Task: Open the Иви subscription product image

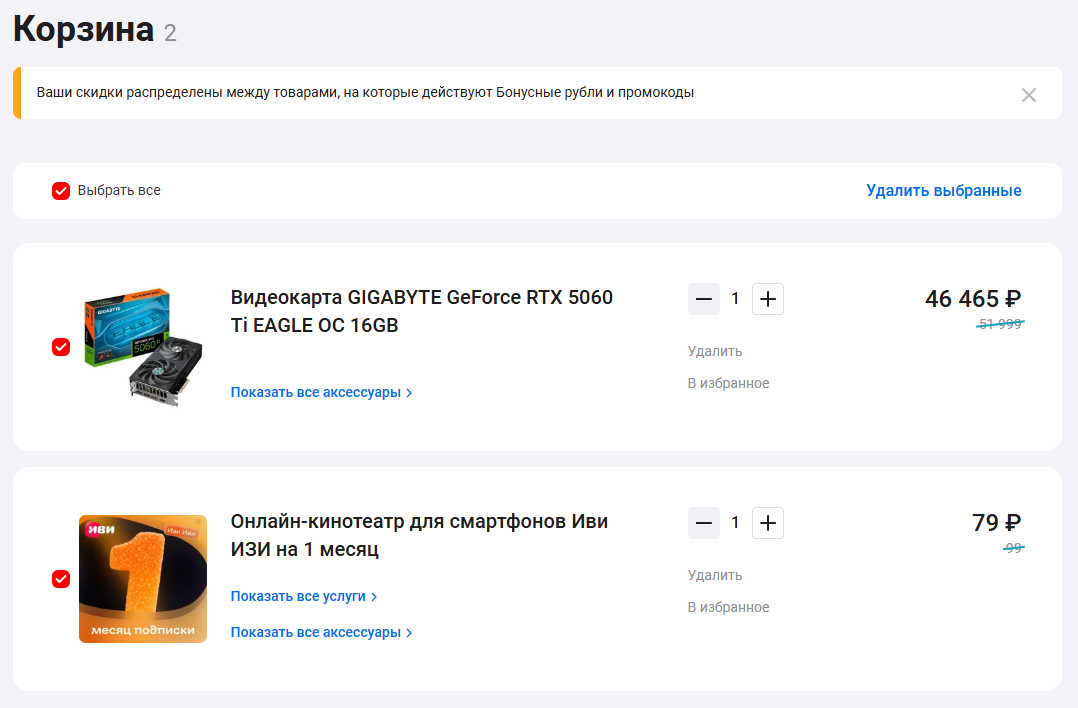Action: [143, 579]
